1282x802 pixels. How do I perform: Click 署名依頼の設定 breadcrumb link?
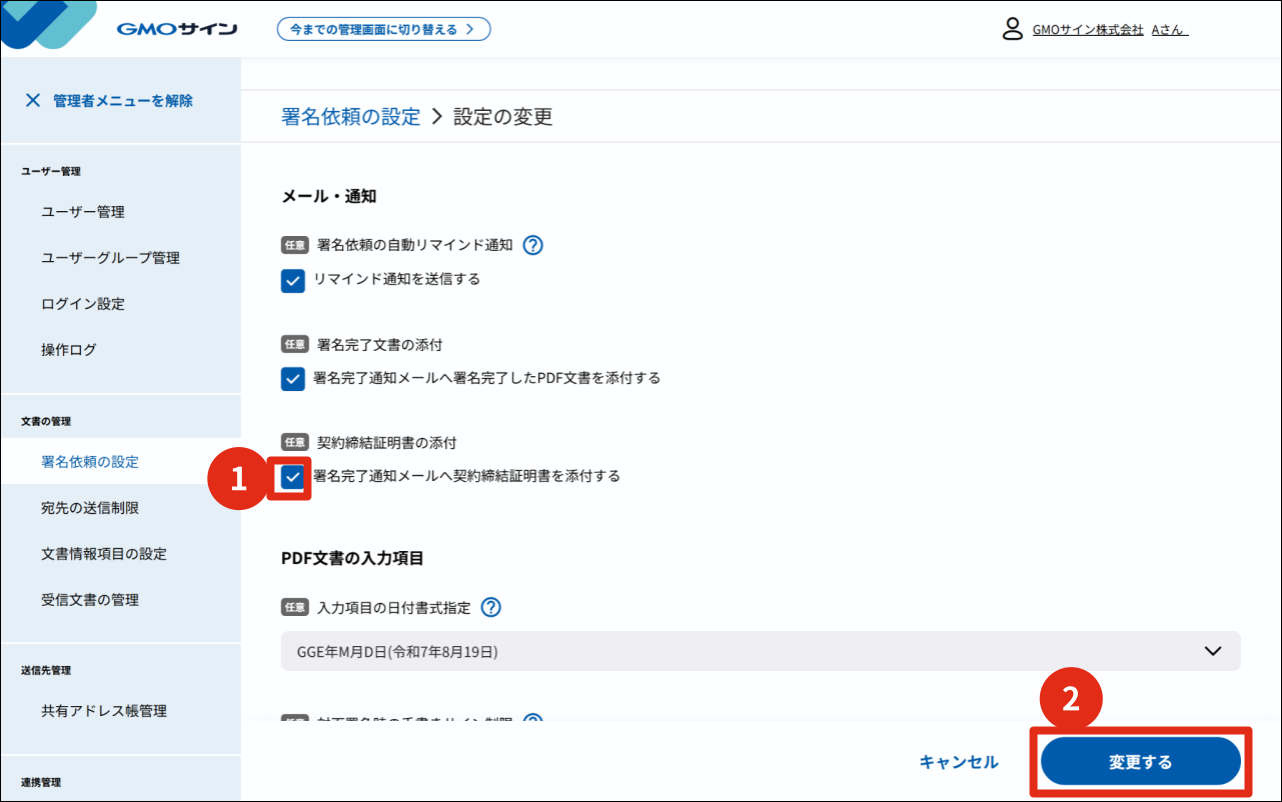351,117
